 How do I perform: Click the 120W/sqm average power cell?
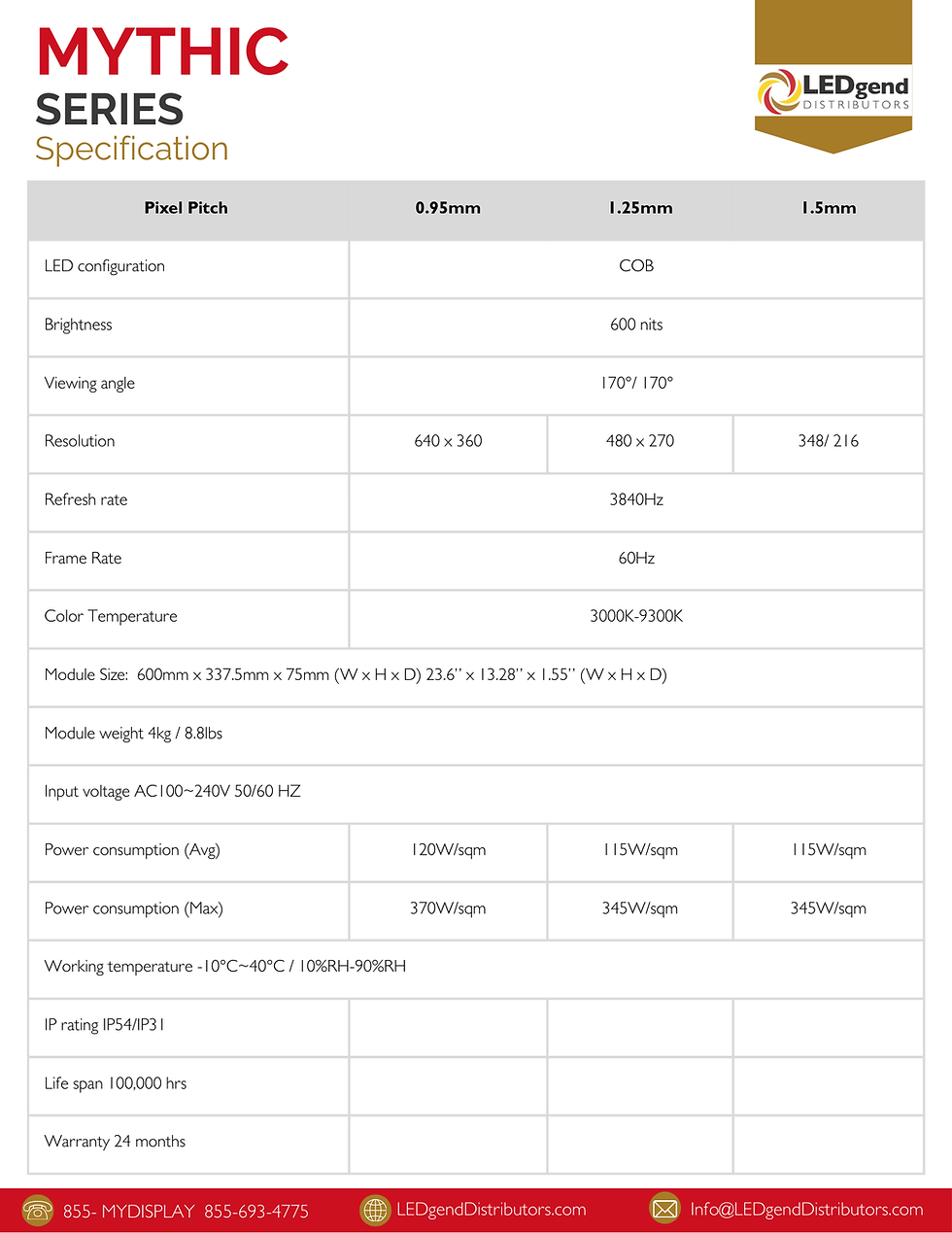pos(448,850)
